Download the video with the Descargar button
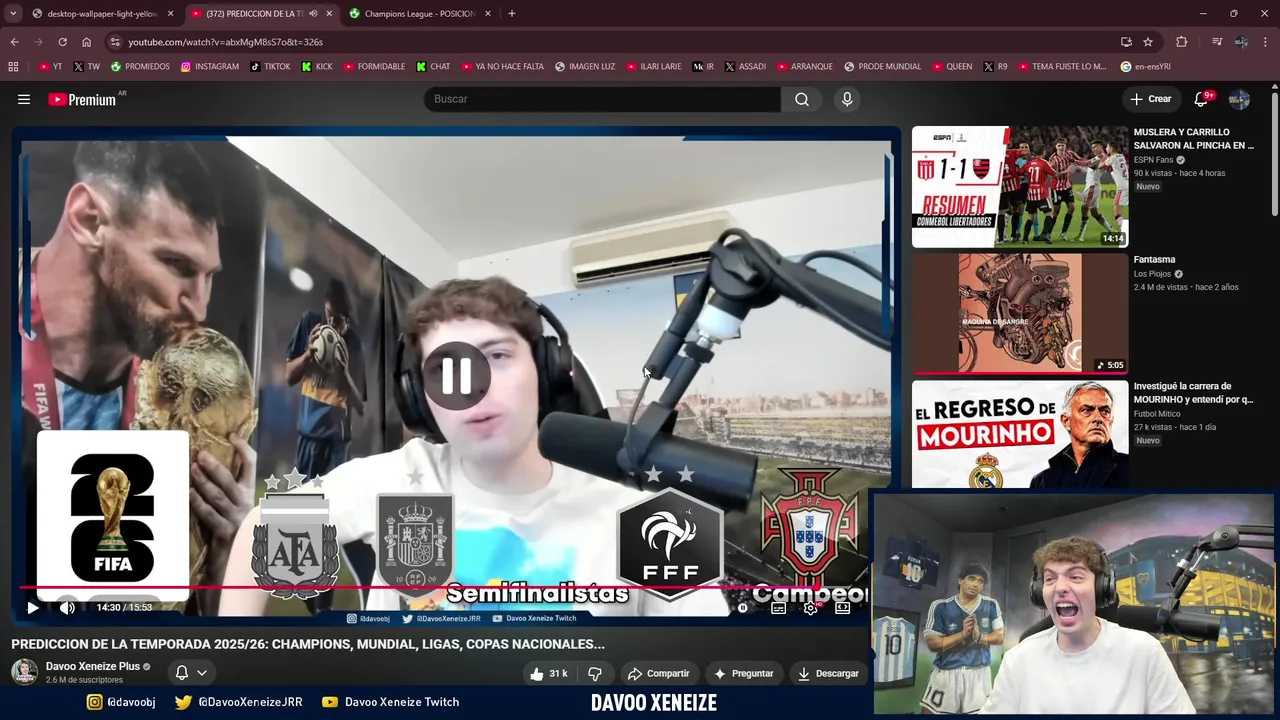Screen dimensions: 1280x720 828,673
